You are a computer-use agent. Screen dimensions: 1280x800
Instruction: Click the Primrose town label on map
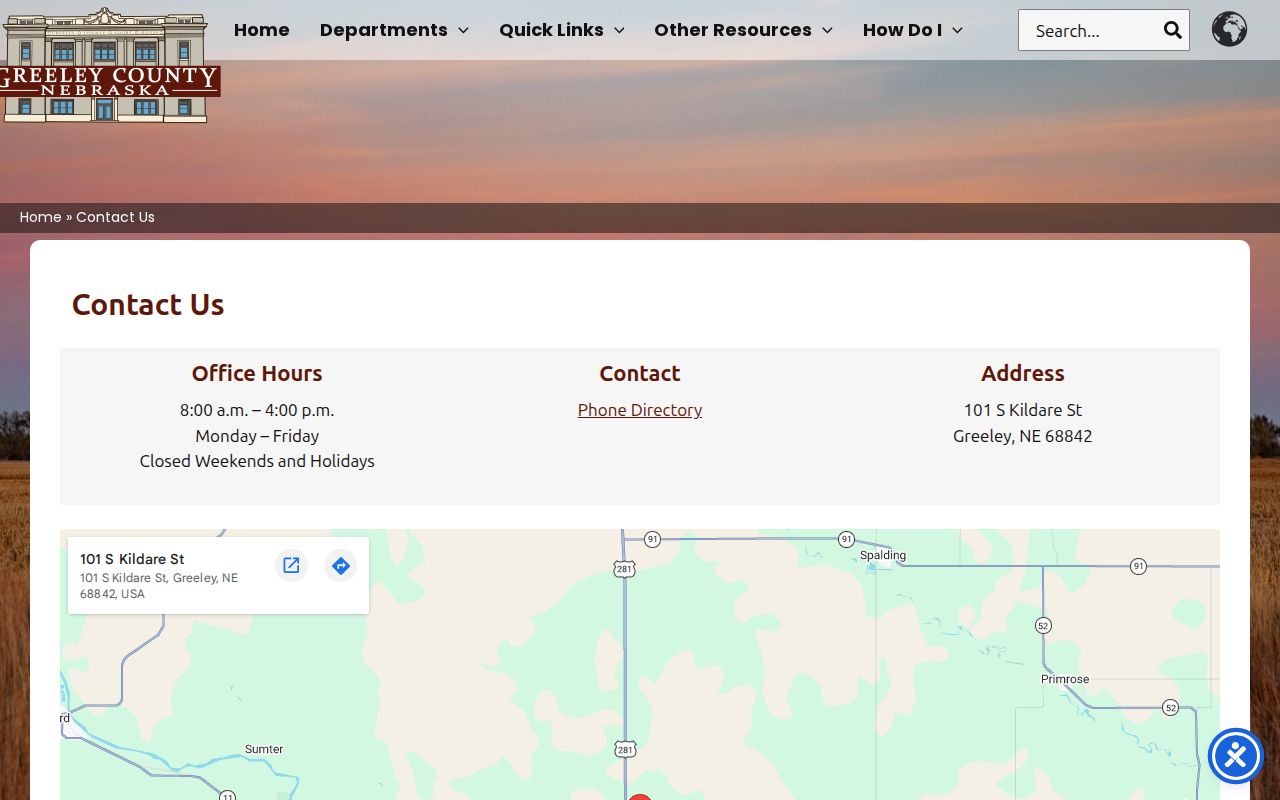(x=1065, y=679)
